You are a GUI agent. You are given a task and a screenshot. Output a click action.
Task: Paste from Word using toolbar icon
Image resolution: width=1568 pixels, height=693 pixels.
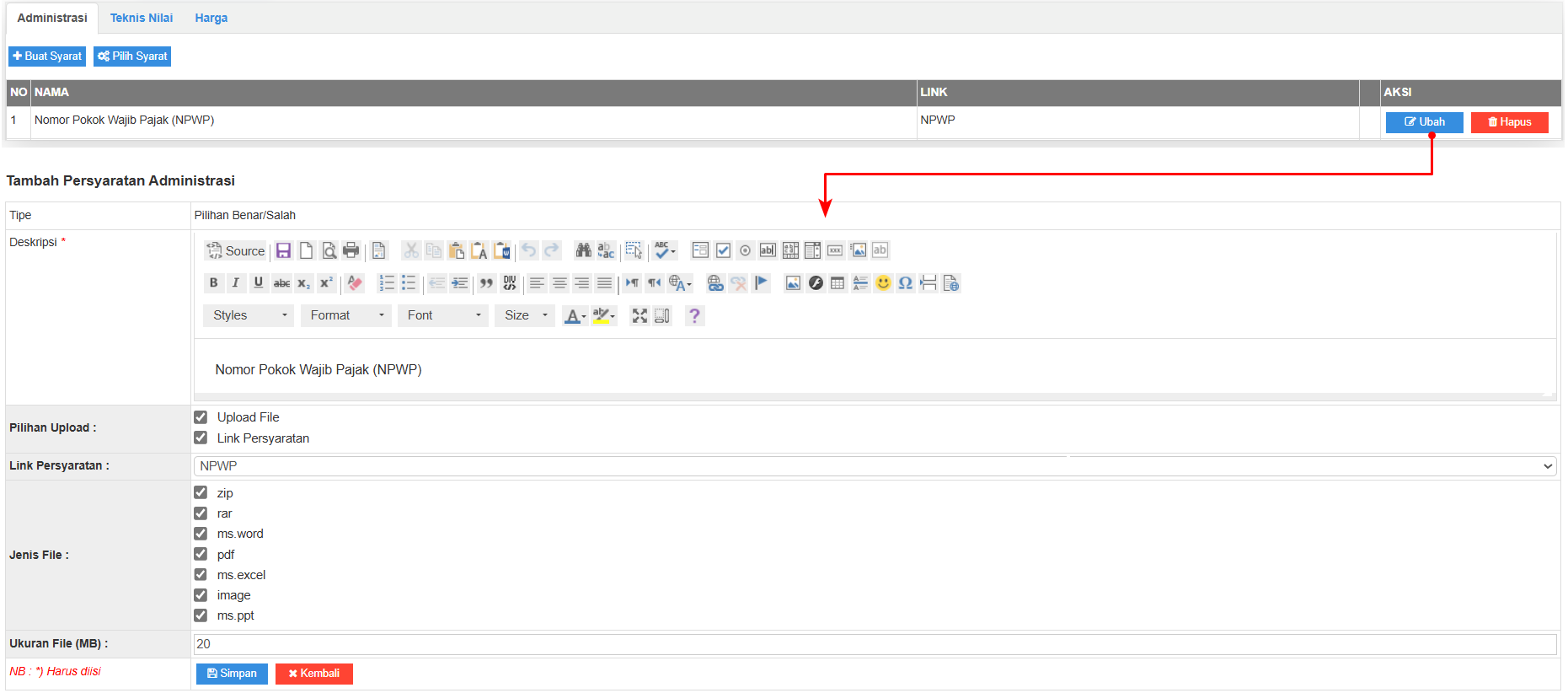point(502,250)
